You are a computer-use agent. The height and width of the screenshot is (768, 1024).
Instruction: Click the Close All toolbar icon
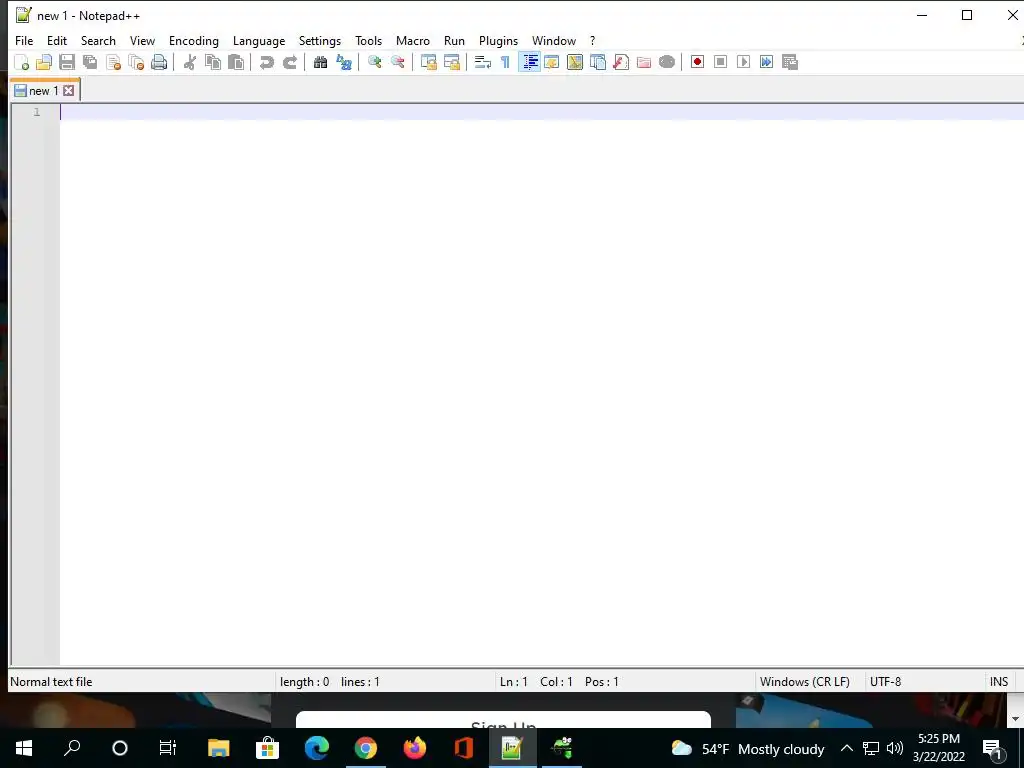pyautogui.click(x=136, y=62)
